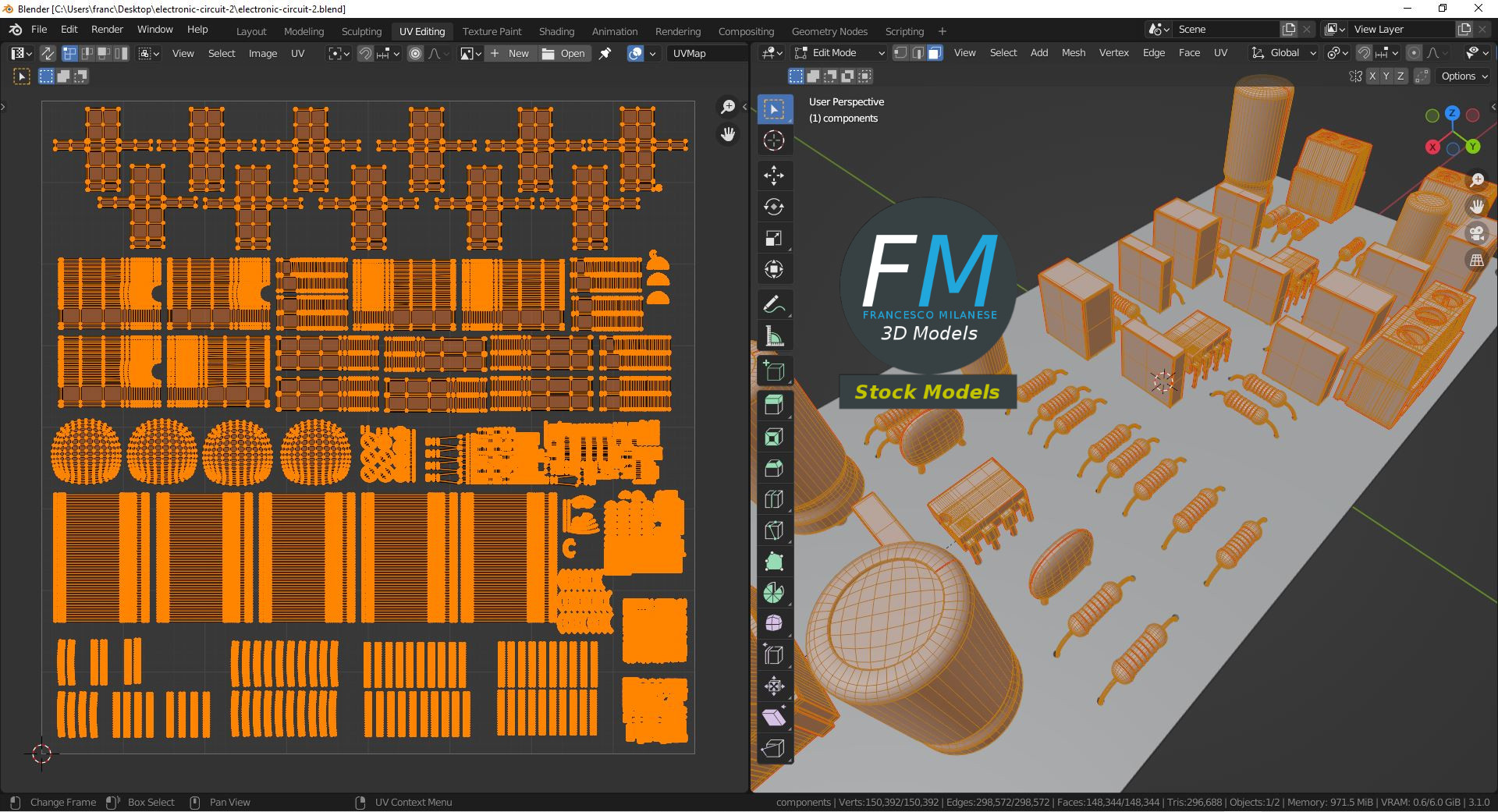The height and width of the screenshot is (812, 1498).
Task: Switch to vertex select mode in viewport
Action: point(900,52)
